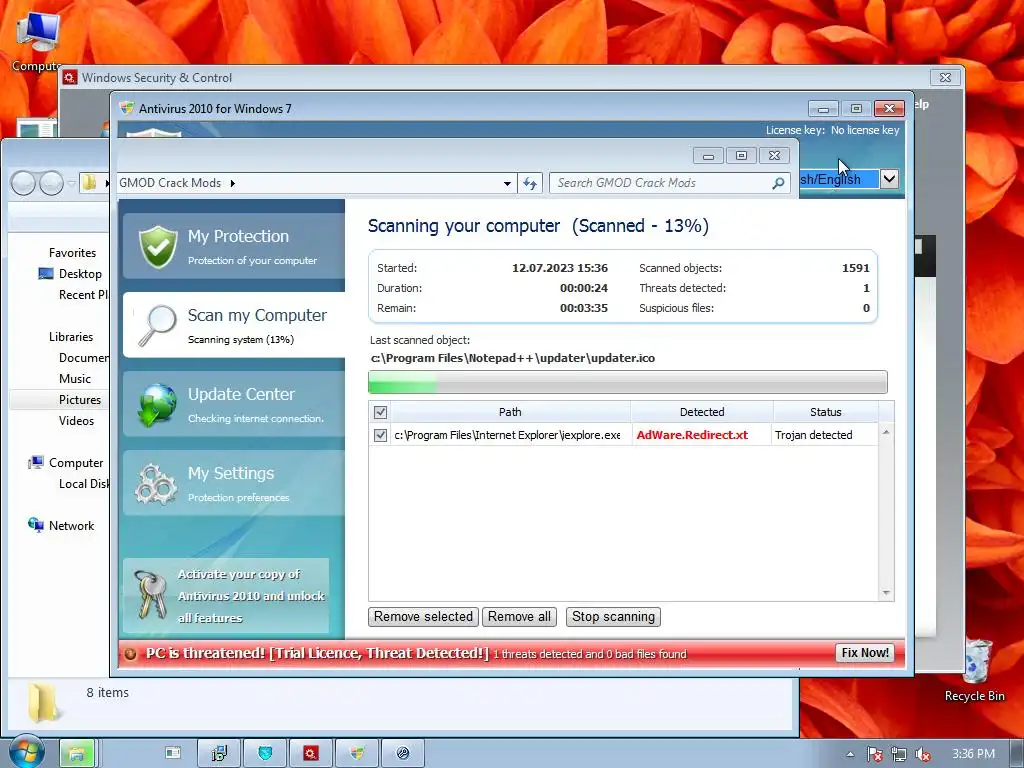Image resolution: width=1024 pixels, height=768 pixels.
Task: Switch to Scan my Computer tab
Action: point(234,325)
